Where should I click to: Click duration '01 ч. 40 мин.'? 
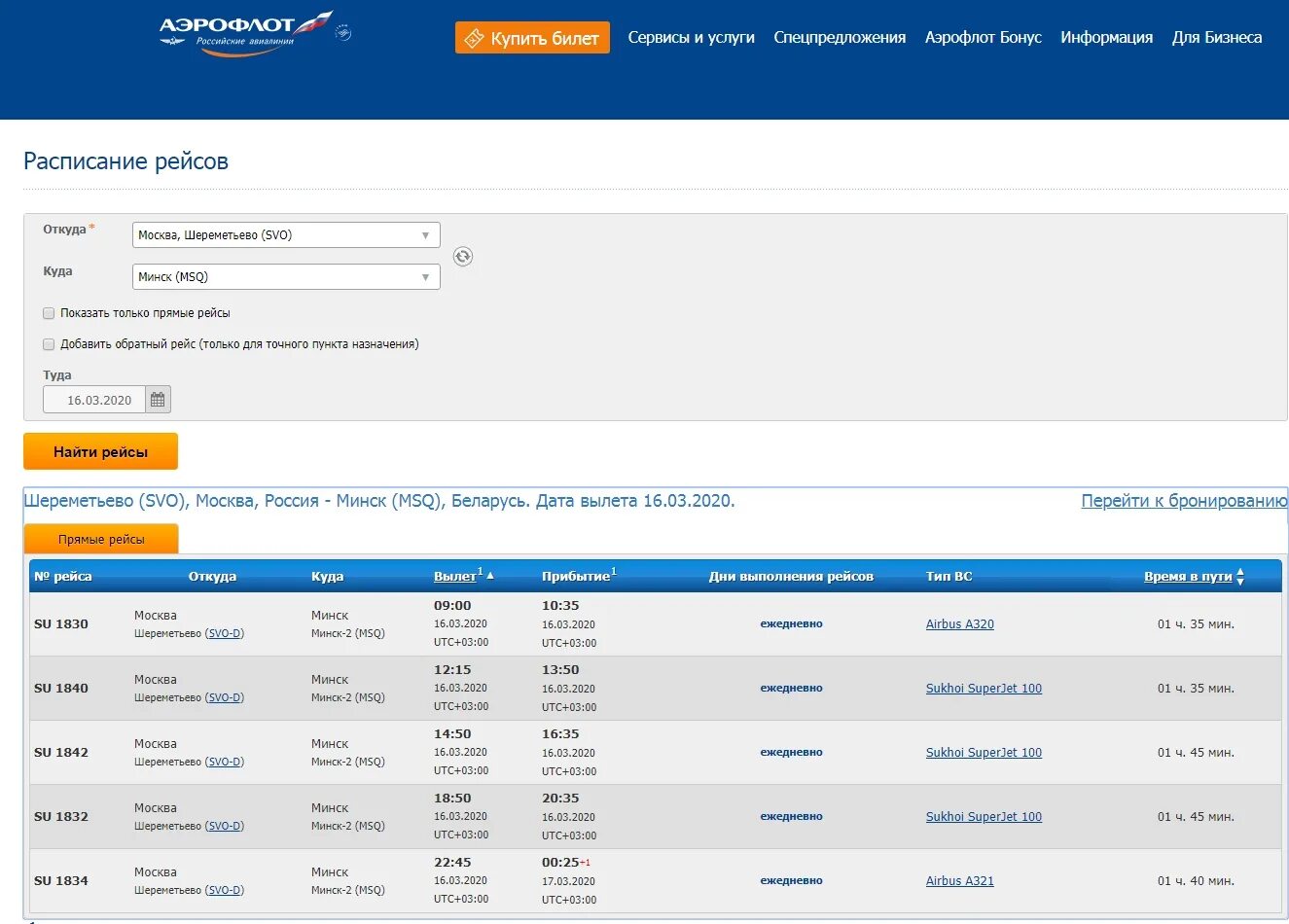pos(1196,881)
